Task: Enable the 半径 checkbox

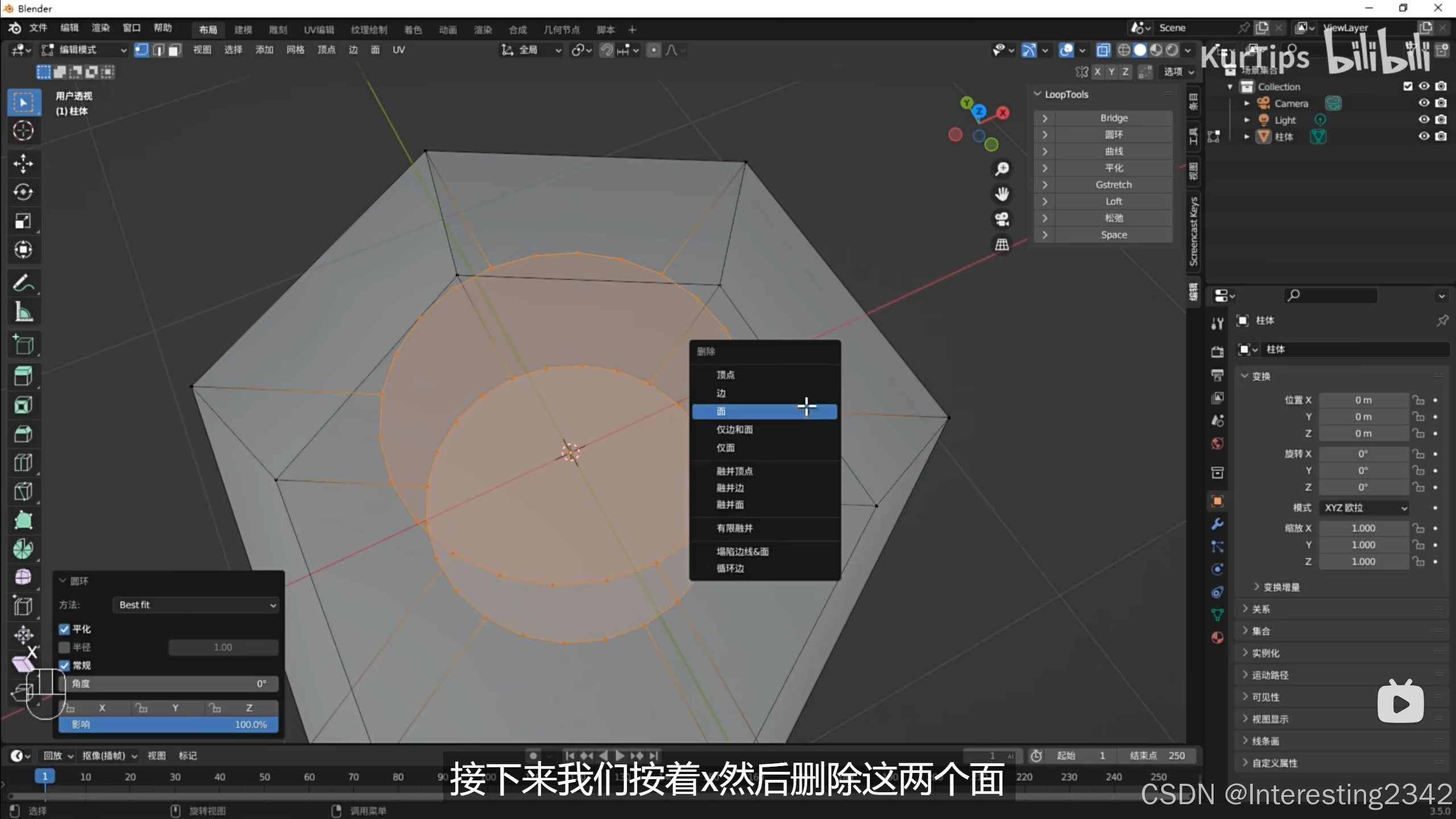Action: 64,647
